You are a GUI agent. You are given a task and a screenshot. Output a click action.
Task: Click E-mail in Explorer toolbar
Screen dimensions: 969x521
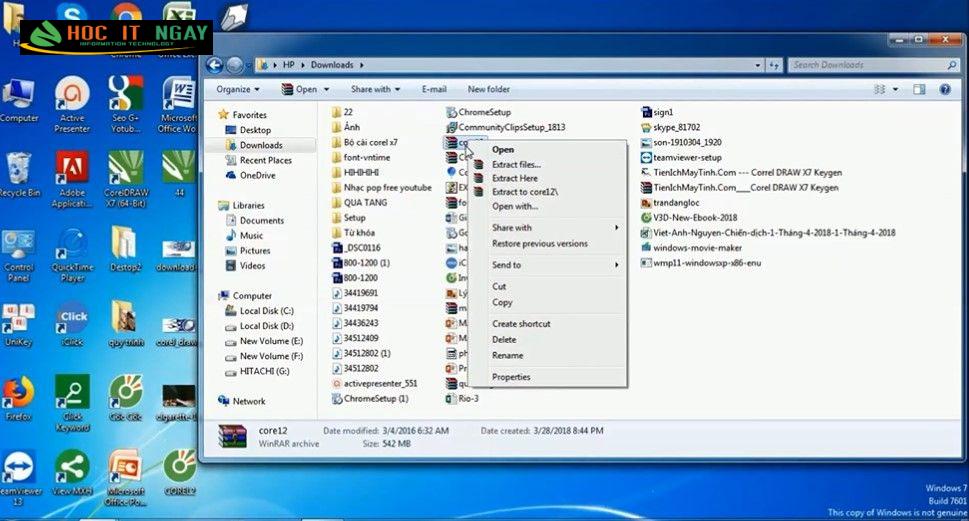tap(434, 90)
